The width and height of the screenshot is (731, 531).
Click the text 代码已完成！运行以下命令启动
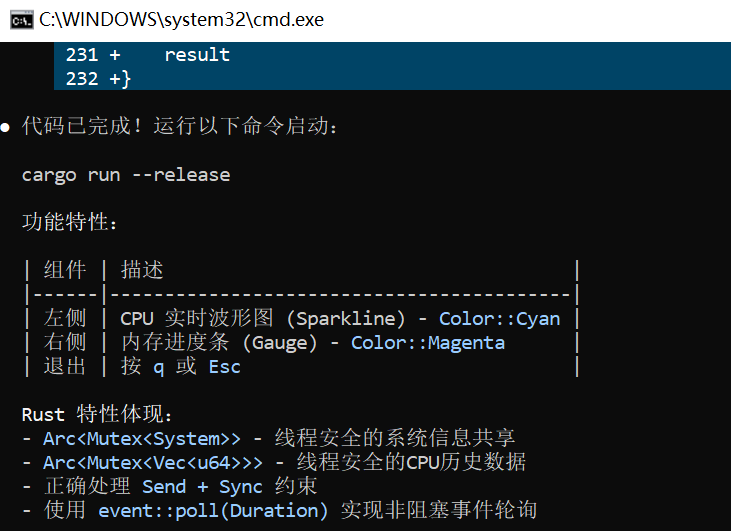click(x=179, y=126)
